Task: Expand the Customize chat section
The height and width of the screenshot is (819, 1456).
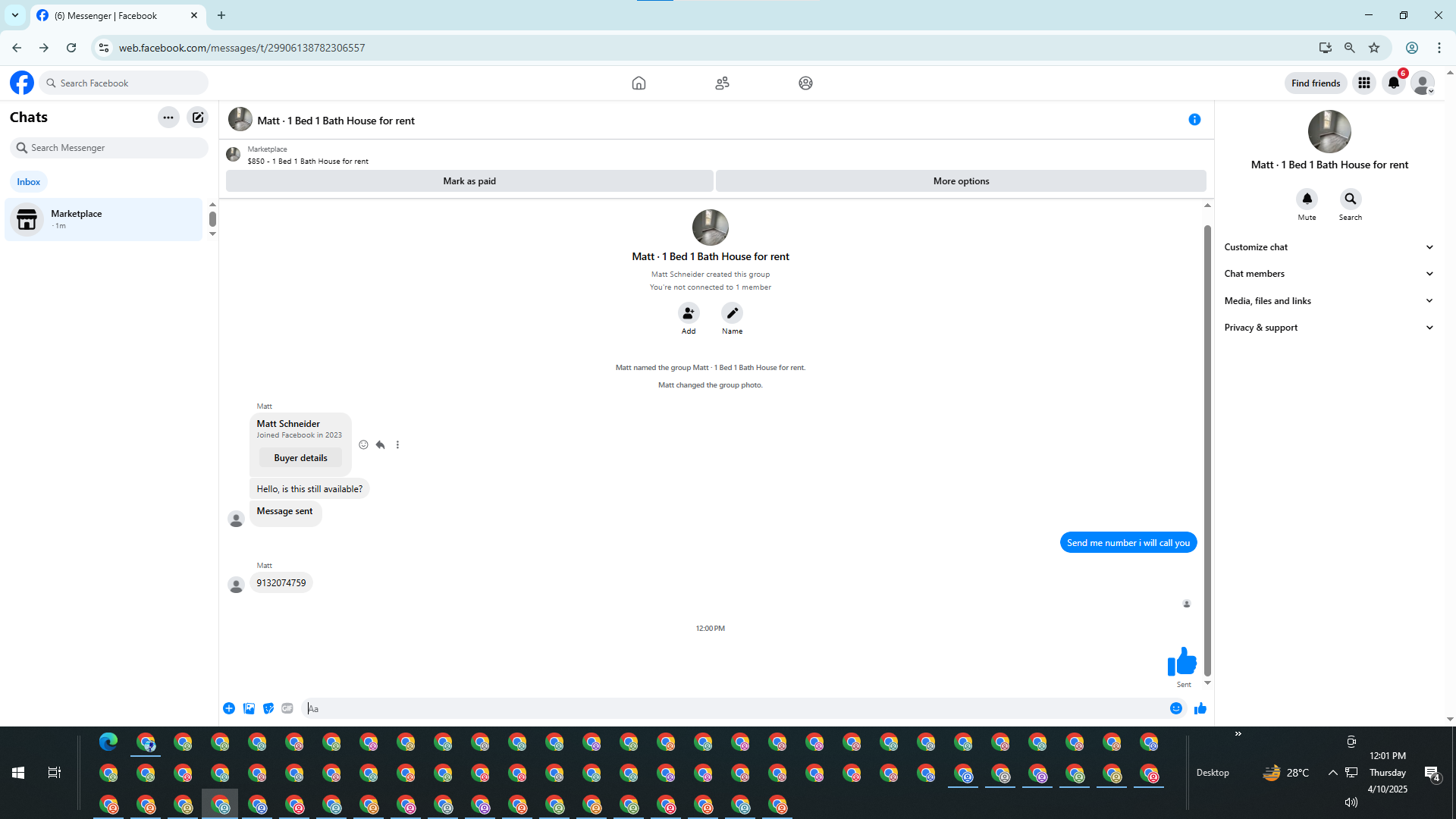Action: tap(1329, 247)
